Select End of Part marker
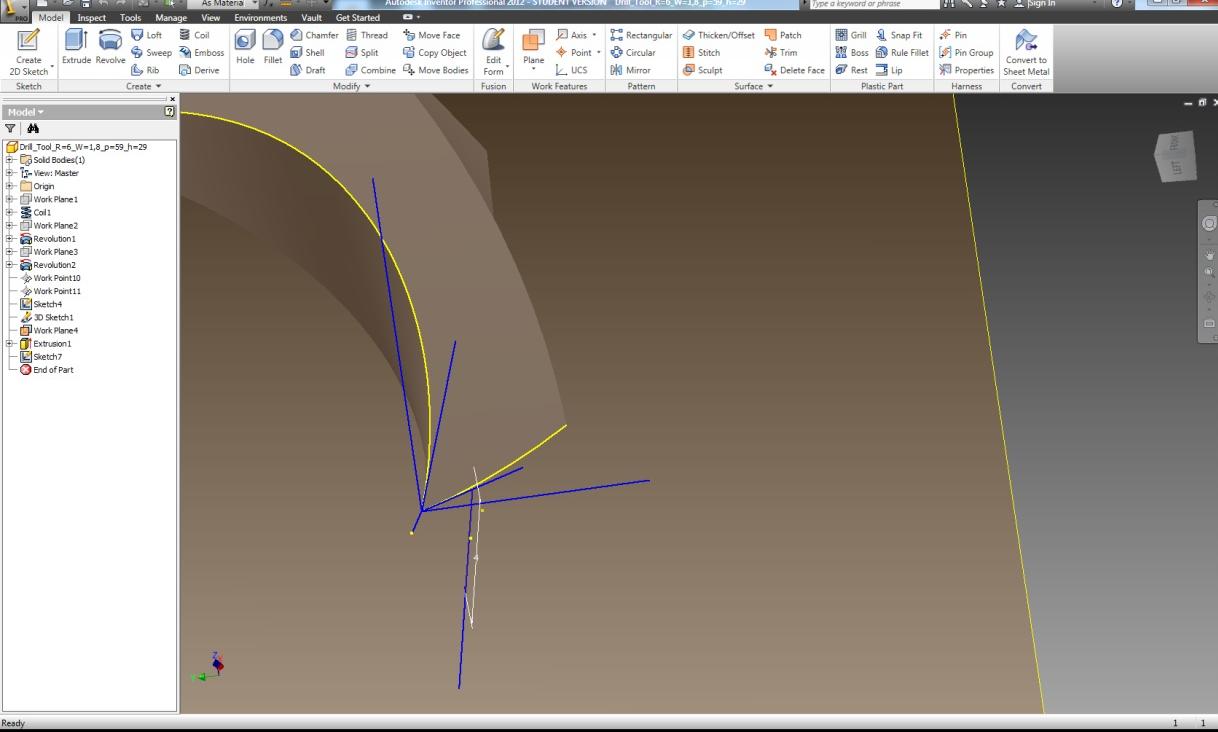This screenshot has width=1218, height=732. [x=46, y=370]
